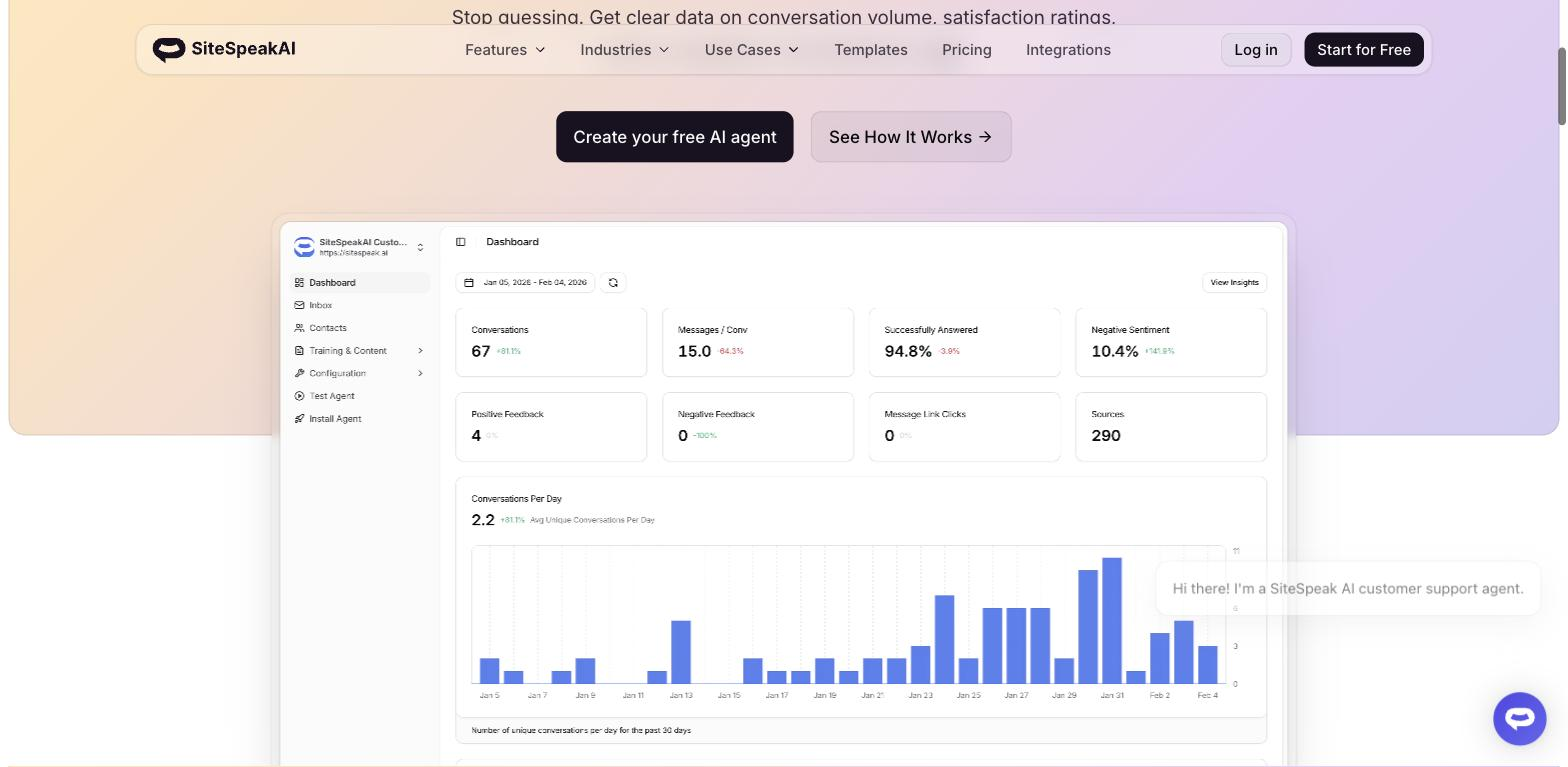1568x767 pixels.
Task: Click the Start for Free button
Action: [1364, 50]
